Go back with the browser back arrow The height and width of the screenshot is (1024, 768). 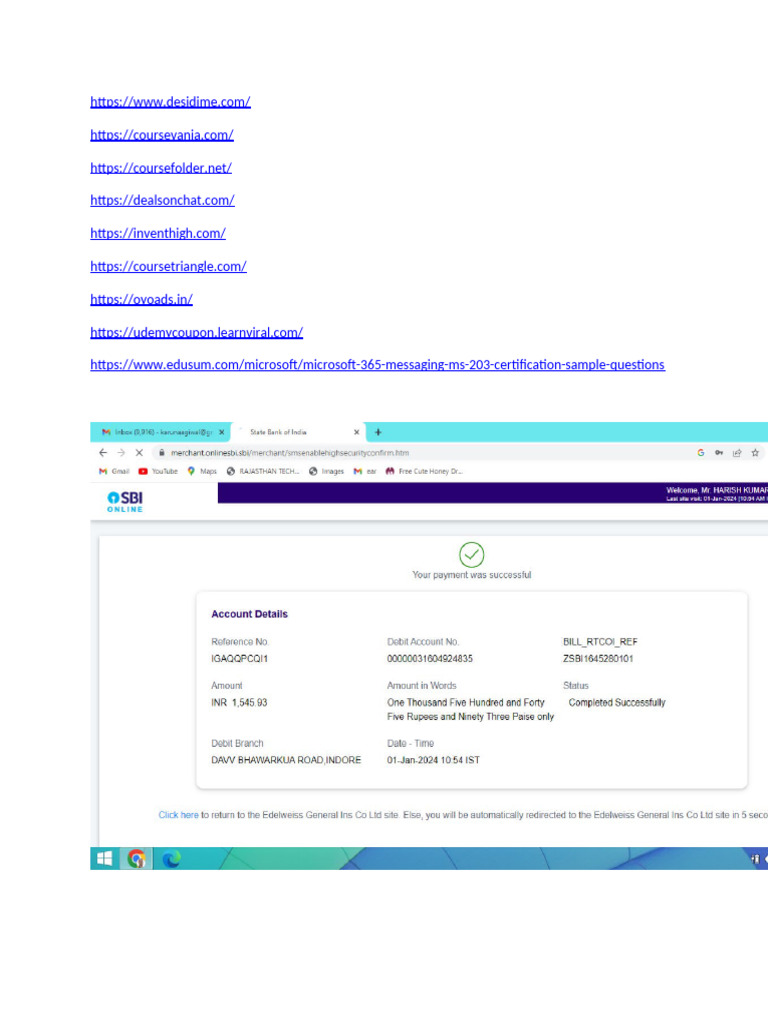click(103, 453)
